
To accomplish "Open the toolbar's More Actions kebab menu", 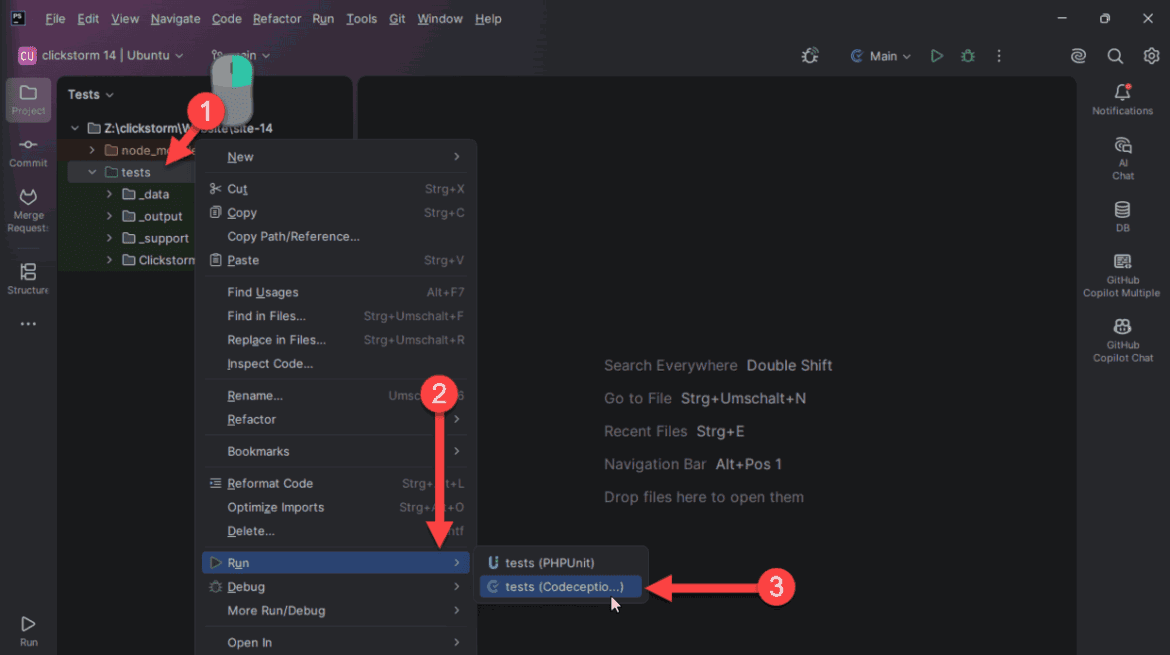I will point(999,56).
